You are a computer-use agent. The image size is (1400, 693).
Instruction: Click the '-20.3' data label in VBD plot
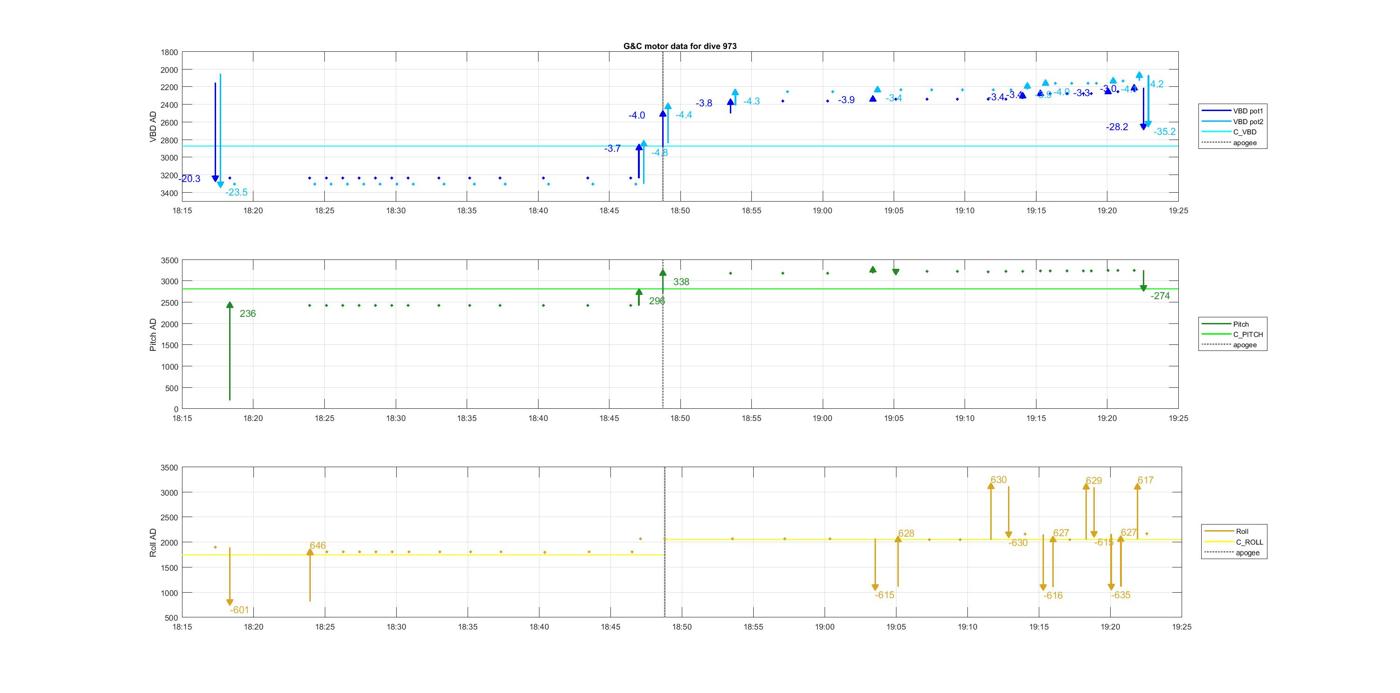click(x=188, y=179)
